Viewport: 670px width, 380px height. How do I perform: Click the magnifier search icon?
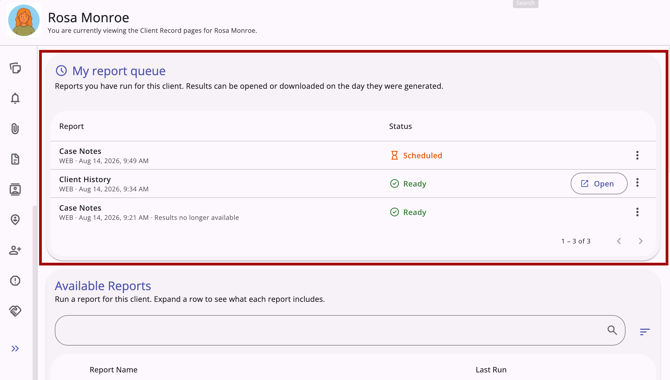pyautogui.click(x=612, y=330)
